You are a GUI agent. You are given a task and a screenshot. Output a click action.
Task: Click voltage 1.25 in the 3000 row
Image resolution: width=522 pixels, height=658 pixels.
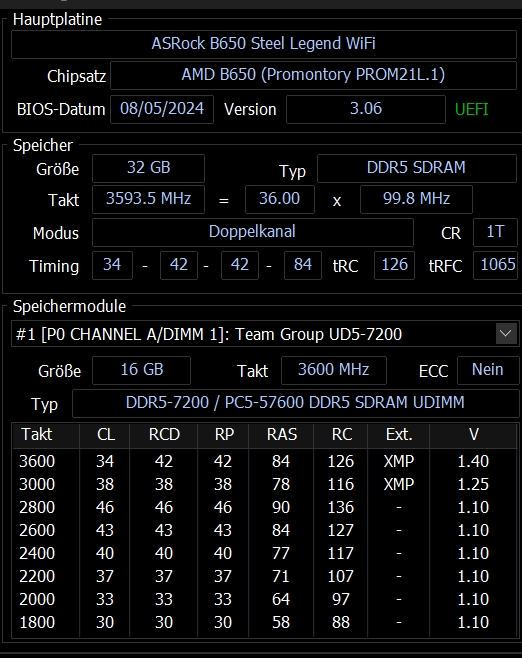coord(473,485)
